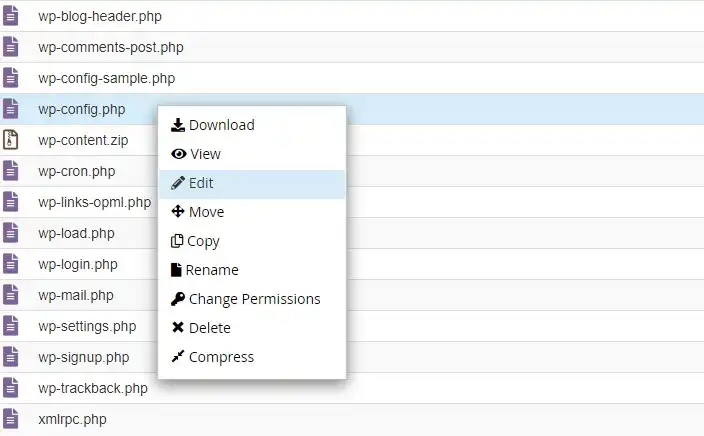Click the X icon beside Delete
704x436 pixels.
click(178, 327)
